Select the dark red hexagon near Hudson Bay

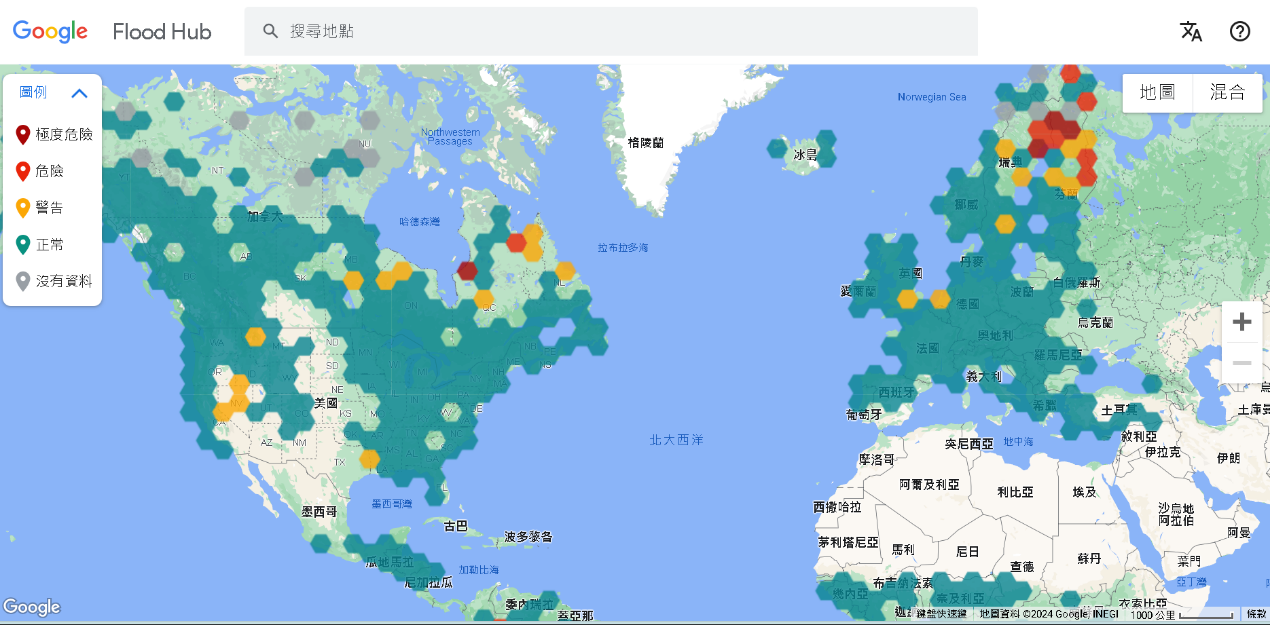pos(468,270)
